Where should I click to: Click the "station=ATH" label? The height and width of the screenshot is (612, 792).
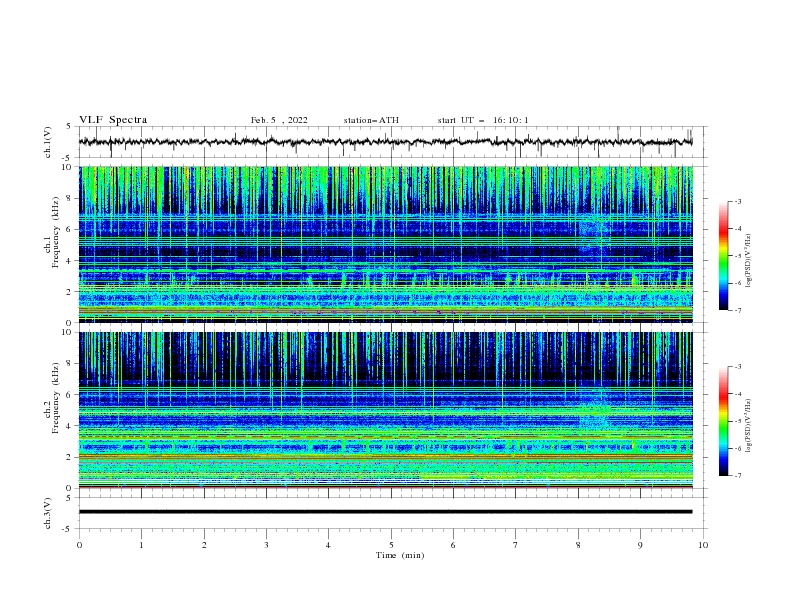(371, 120)
